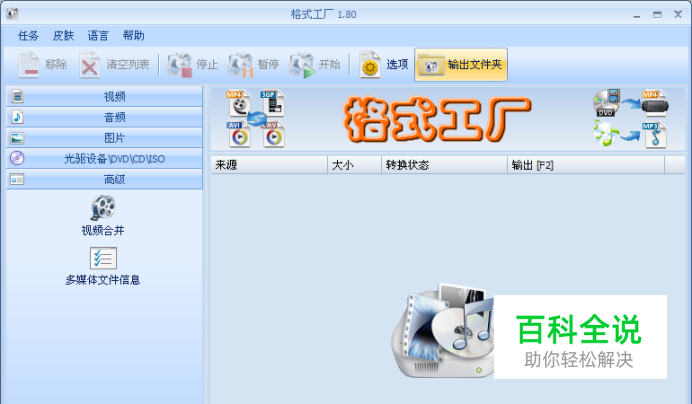The width and height of the screenshot is (692, 404).
Task: Click the 清空列表 toolbar label
Action: (128, 64)
